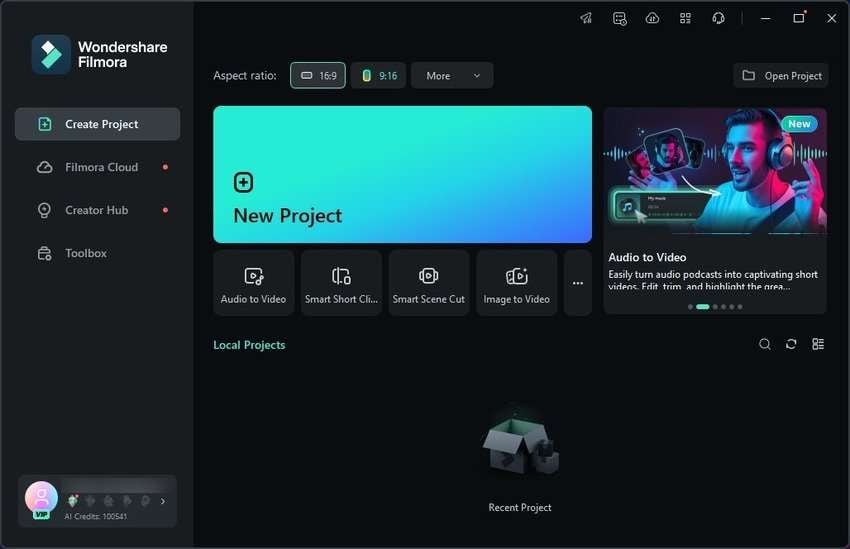Image resolution: width=850 pixels, height=549 pixels.
Task: Expand the More aspect ratio dropdown
Action: tap(452, 75)
